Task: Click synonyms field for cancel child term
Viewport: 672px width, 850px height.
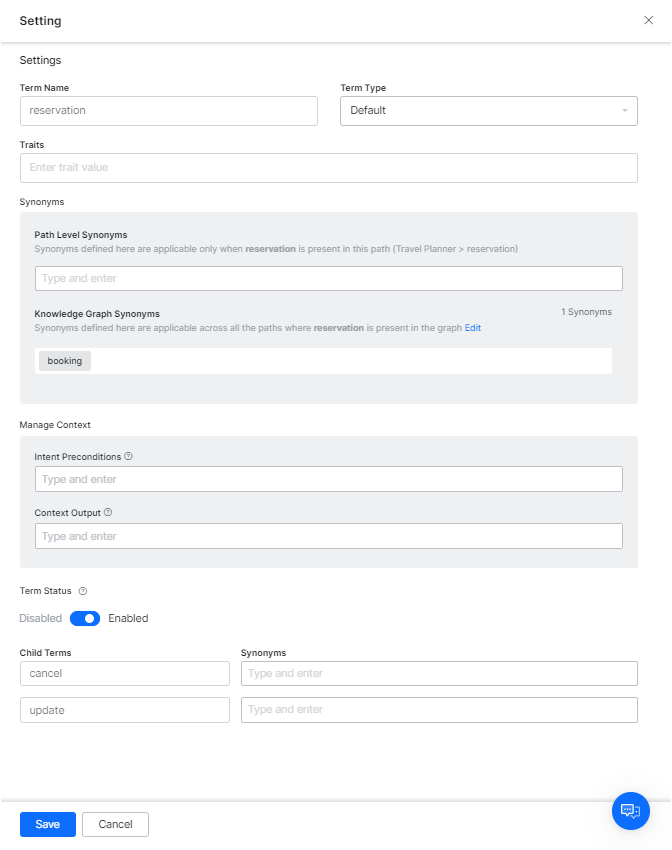Action: pos(439,673)
